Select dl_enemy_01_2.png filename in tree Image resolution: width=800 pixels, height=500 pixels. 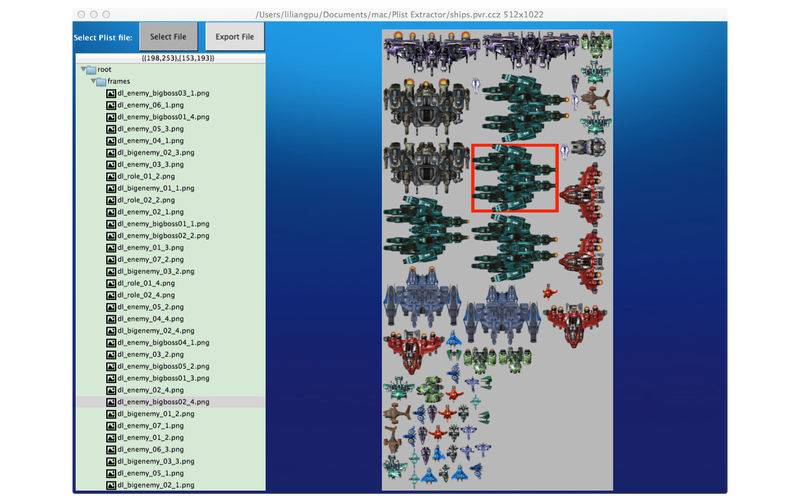[x=151, y=437]
